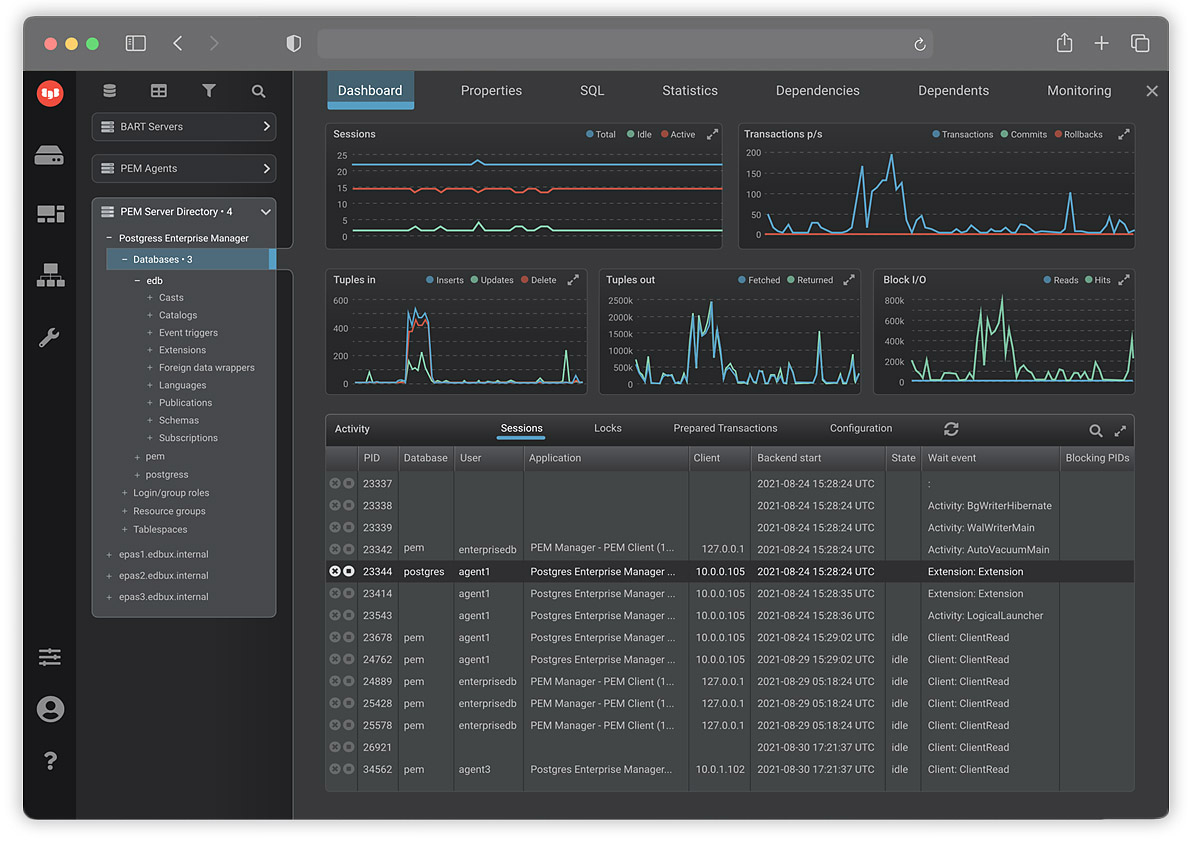This screenshot has height=853, width=1199.
Task: Cancel query stop icon for PID 23344
Action: tap(349, 572)
